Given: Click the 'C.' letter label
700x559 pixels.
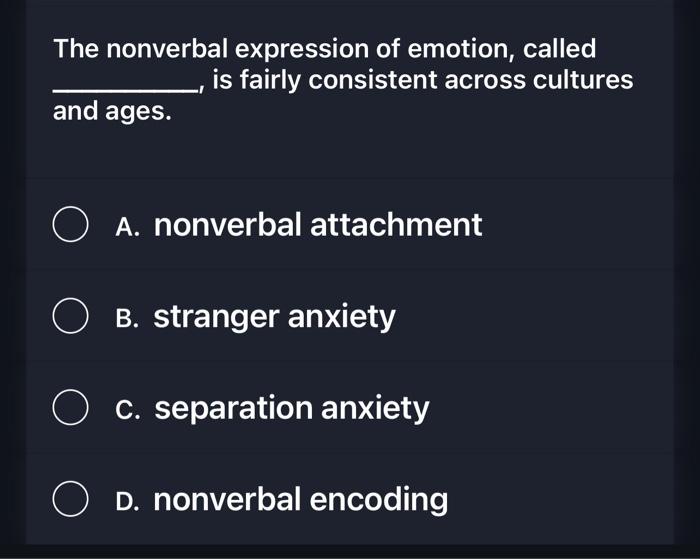Looking at the screenshot, I should click(128, 410).
